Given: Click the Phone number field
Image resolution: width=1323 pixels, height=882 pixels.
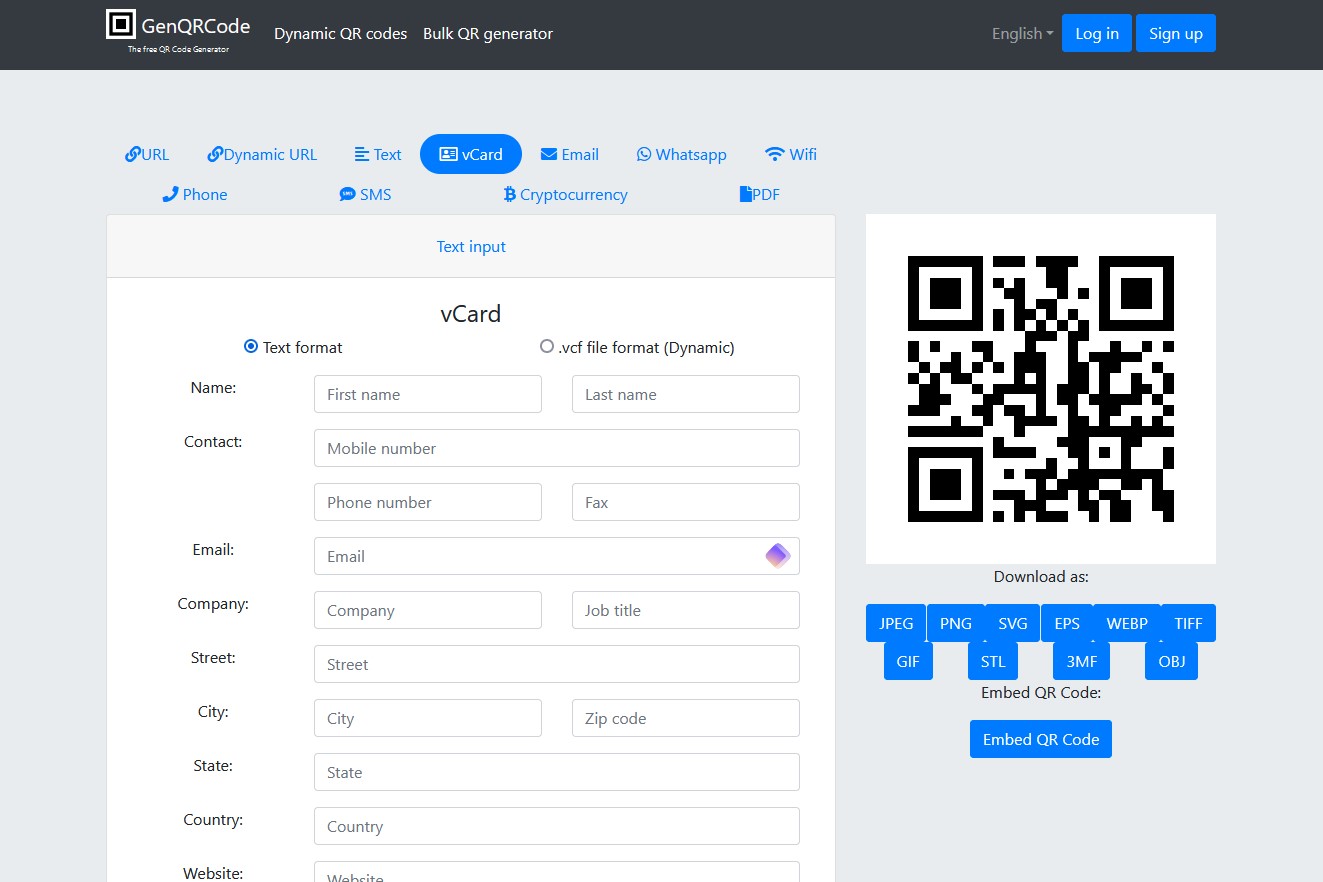Looking at the screenshot, I should pyautogui.click(x=428, y=502).
